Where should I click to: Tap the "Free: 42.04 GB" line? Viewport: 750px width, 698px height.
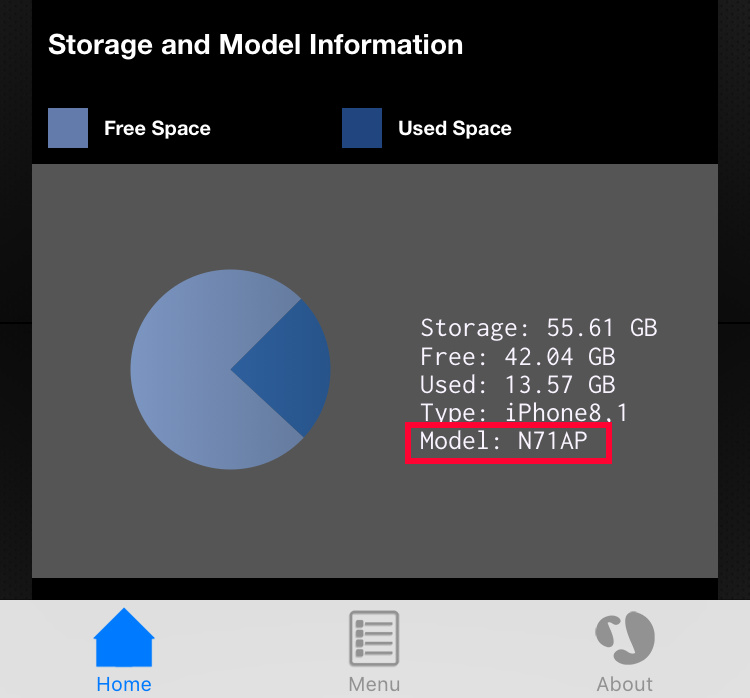pyautogui.click(x=517, y=356)
